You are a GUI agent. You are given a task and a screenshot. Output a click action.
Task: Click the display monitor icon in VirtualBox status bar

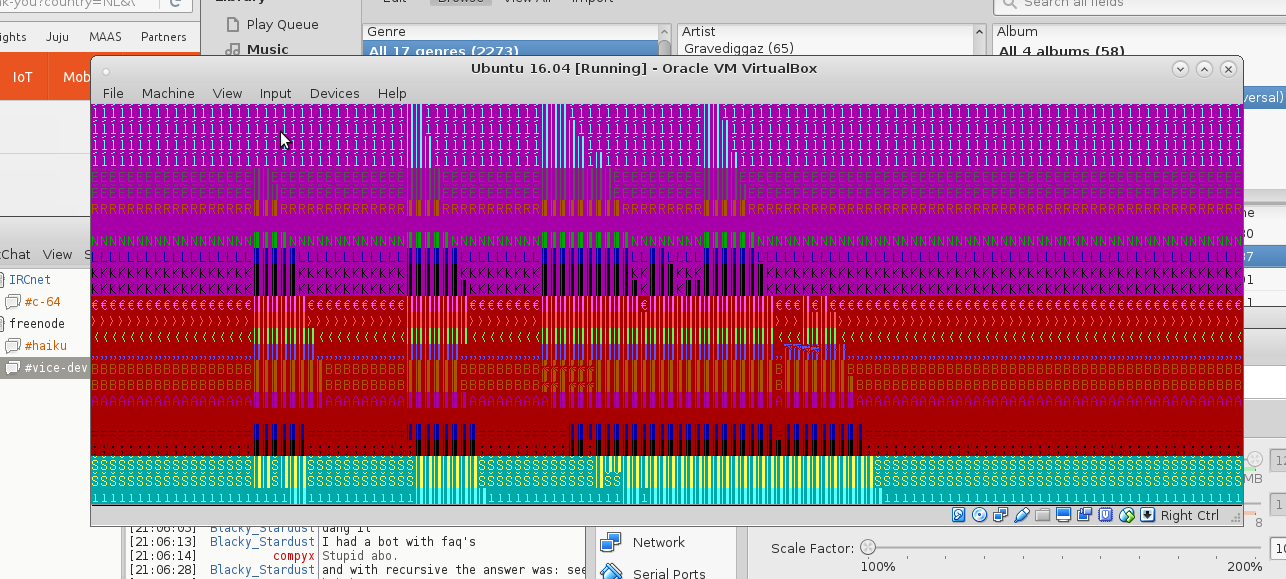pyautogui.click(x=1064, y=515)
